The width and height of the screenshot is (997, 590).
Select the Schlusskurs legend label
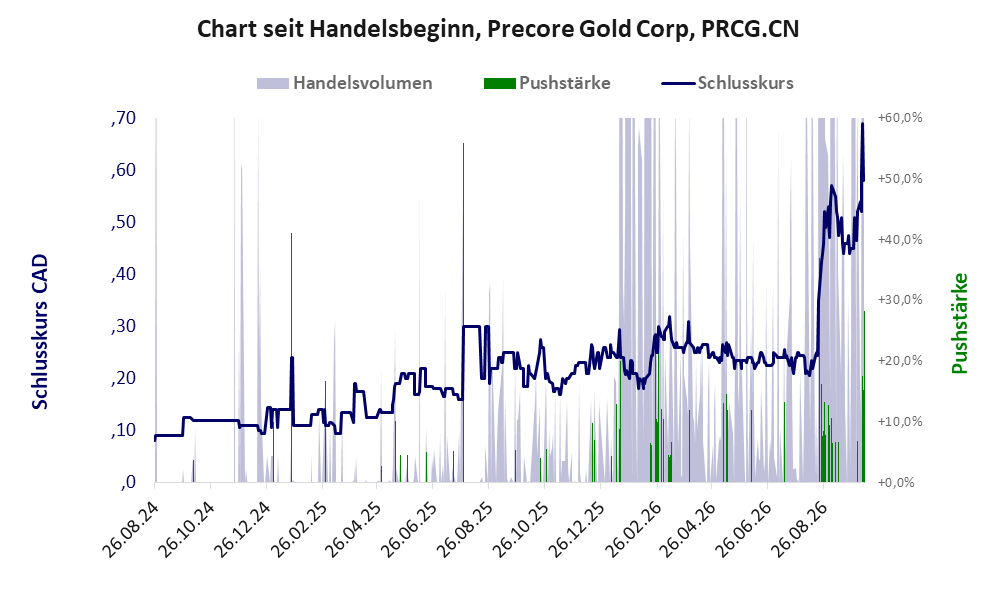tap(745, 83)
